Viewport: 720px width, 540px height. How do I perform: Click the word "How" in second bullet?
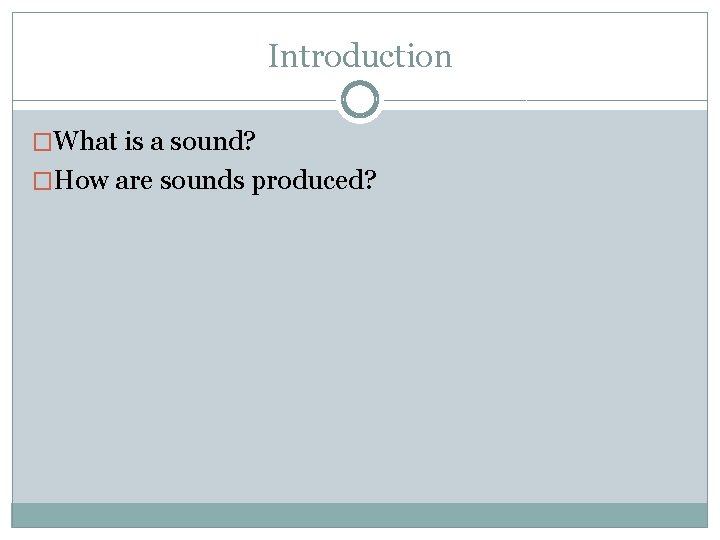click(81, 180)
